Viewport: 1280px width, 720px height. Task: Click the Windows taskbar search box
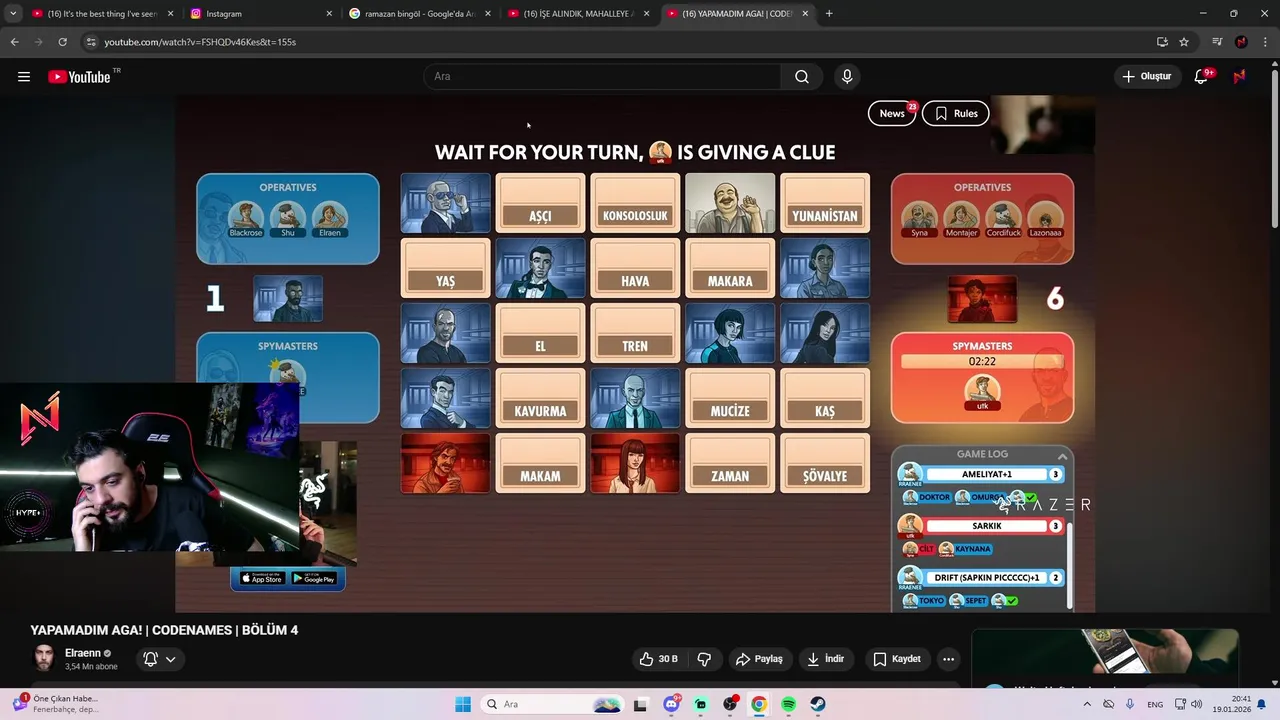(x=551, y=704)
